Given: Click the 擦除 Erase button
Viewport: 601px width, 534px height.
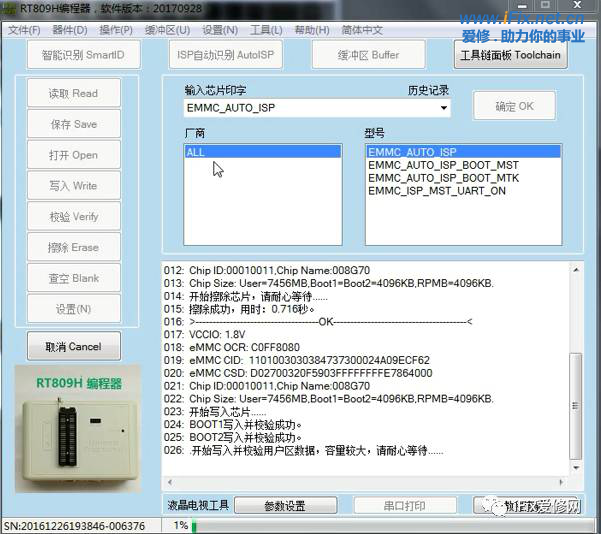Looking at the screenshot, I should click(x=74, y=247).
